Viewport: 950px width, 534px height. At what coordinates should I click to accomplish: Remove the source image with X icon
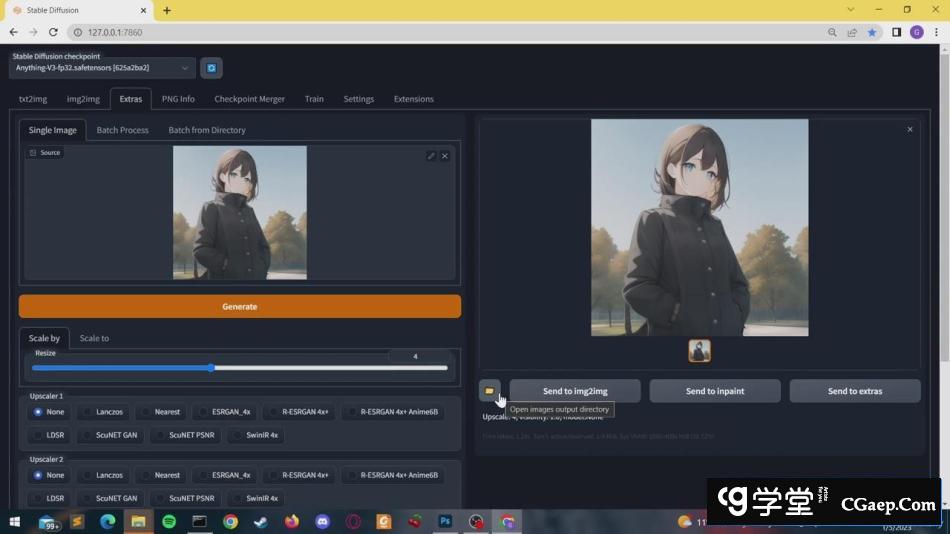(x=445, y=156)
